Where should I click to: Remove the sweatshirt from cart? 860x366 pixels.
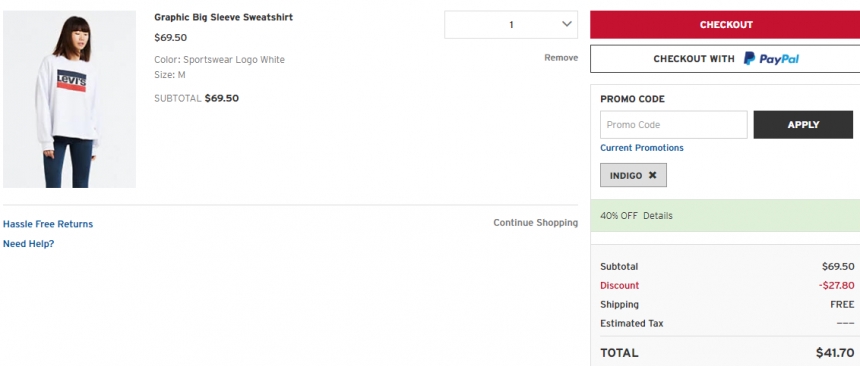pyautogui.click(x=561, y=58)
